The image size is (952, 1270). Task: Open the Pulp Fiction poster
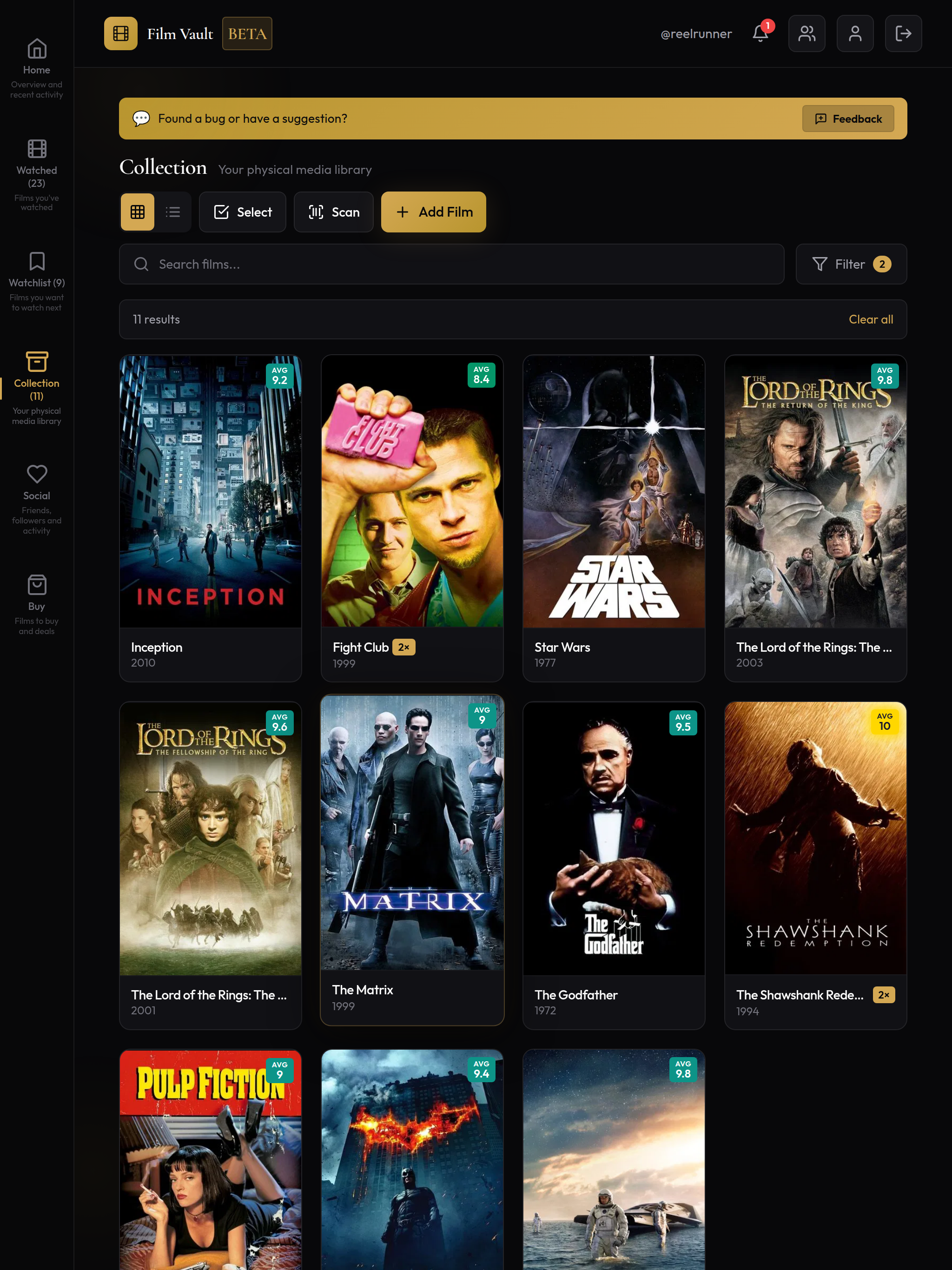(210, 1160)
